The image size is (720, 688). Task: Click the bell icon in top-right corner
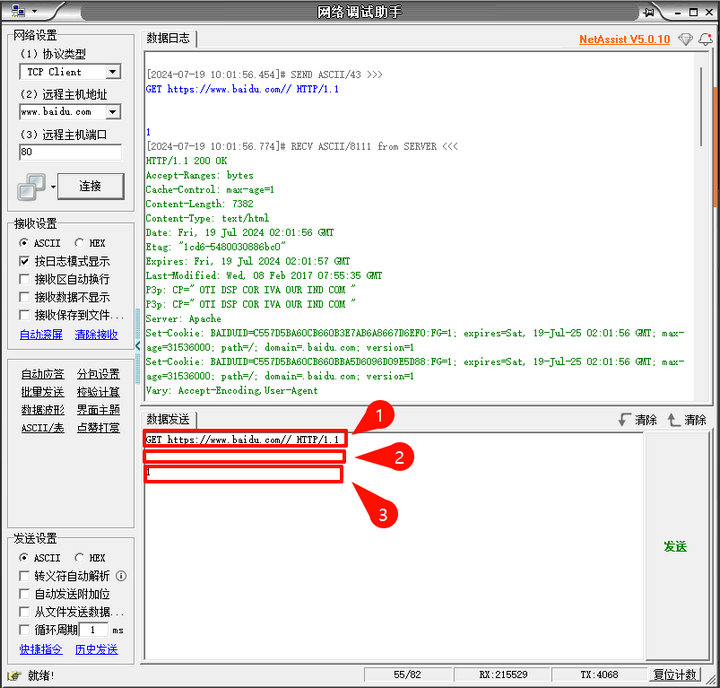coord(705,39)
